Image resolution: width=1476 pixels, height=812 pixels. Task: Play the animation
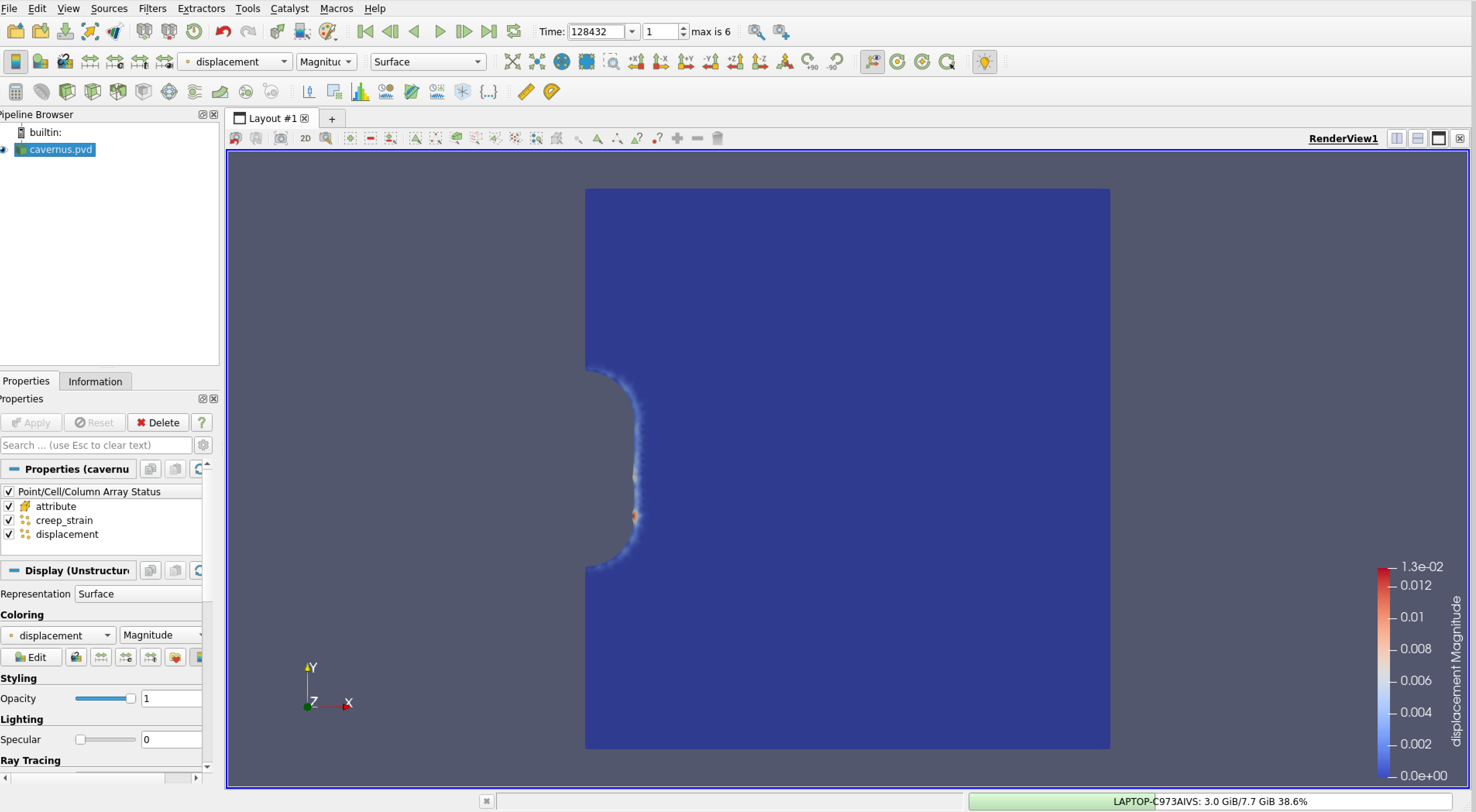tap(440, 31)
